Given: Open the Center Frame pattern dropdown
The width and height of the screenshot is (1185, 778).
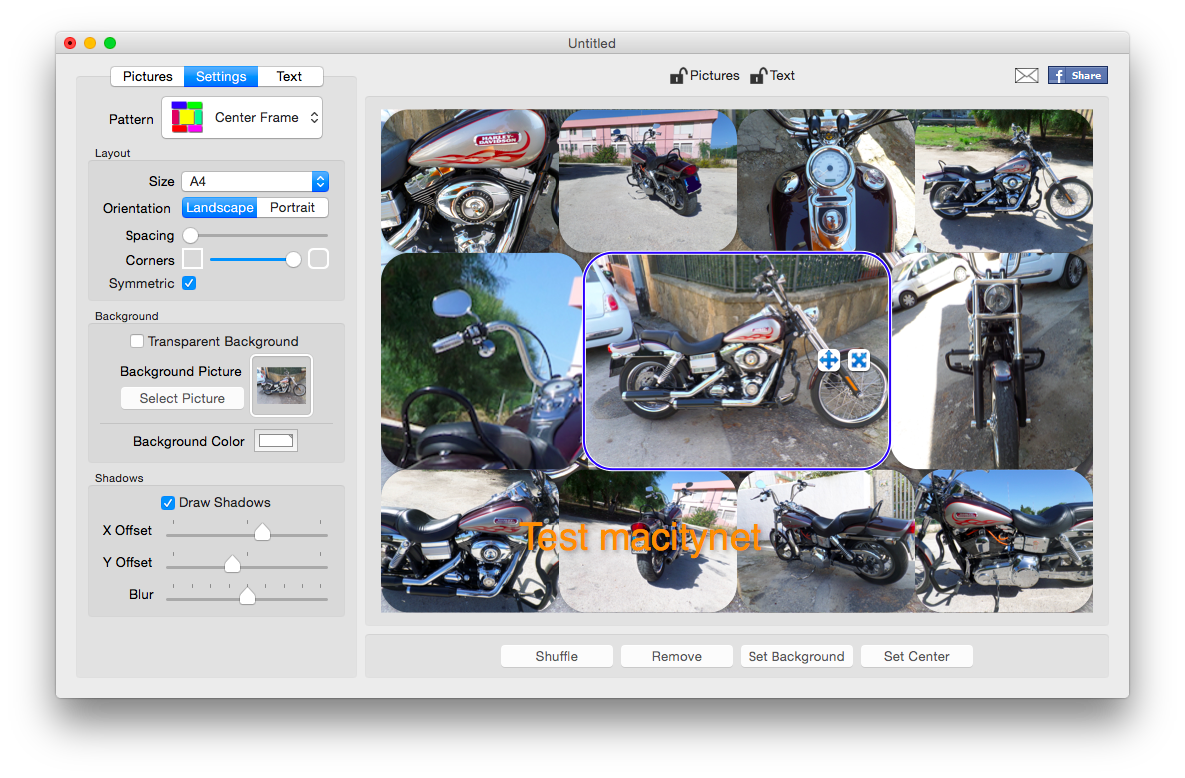Looking at the screenshot, I should pos(242,118).
